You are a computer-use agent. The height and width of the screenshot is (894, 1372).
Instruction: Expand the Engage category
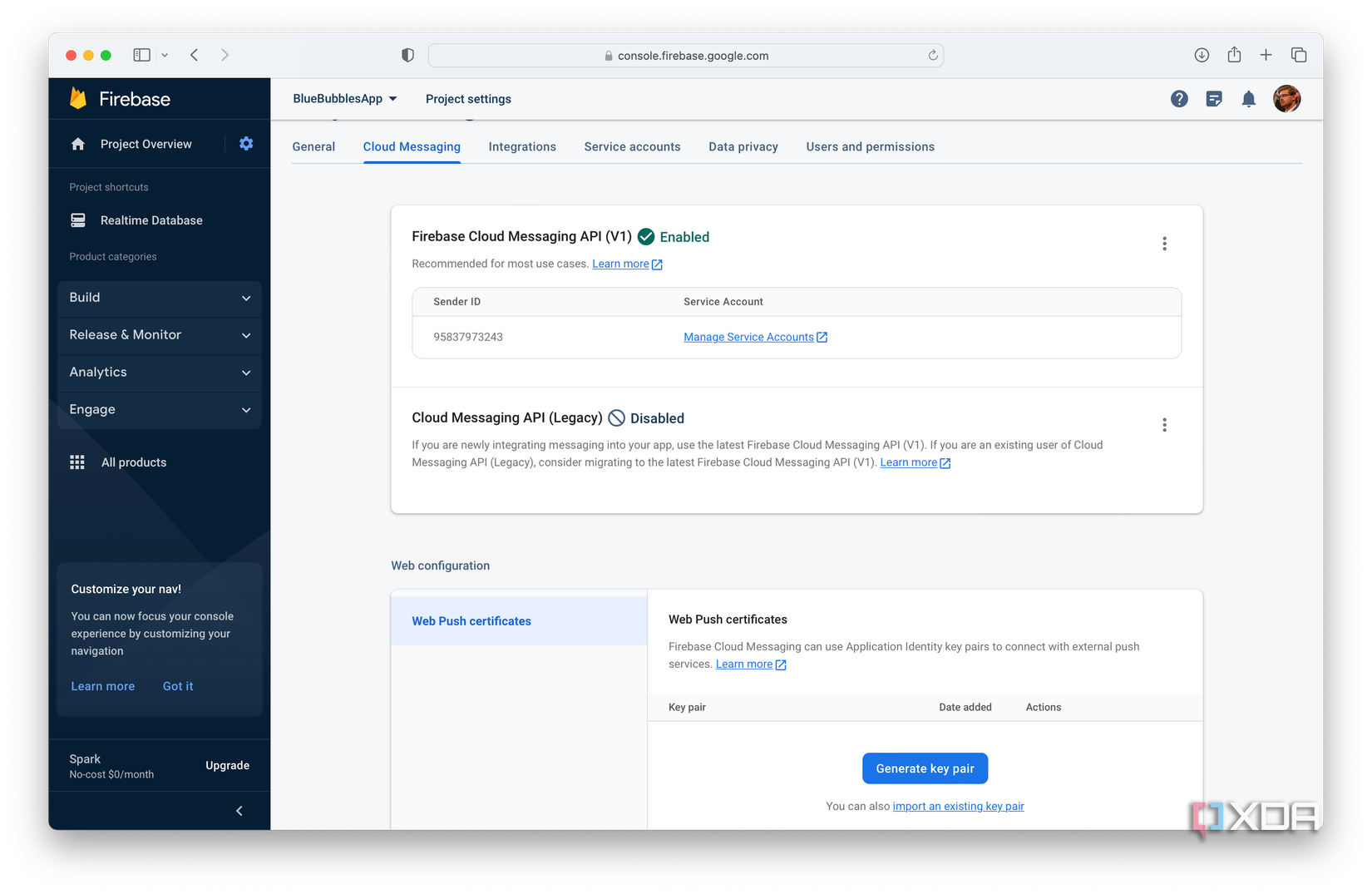160,410
